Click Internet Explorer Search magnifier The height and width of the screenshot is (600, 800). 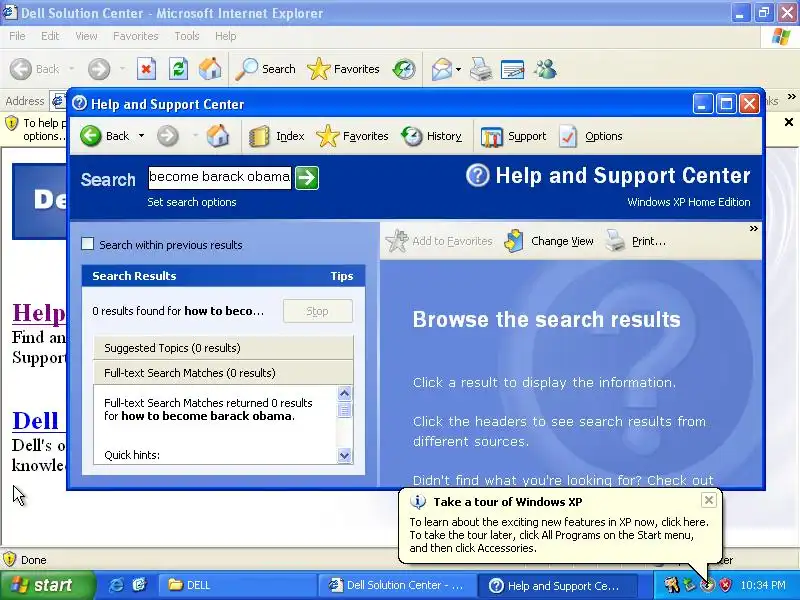(x=246, y=69)
